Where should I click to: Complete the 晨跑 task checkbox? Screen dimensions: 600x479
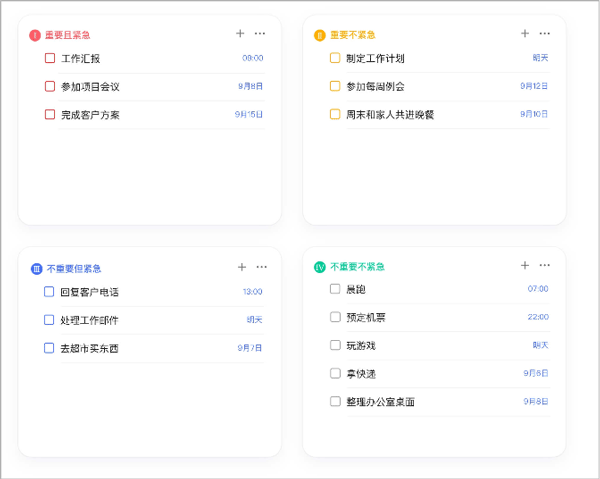[x=335, y=289]
